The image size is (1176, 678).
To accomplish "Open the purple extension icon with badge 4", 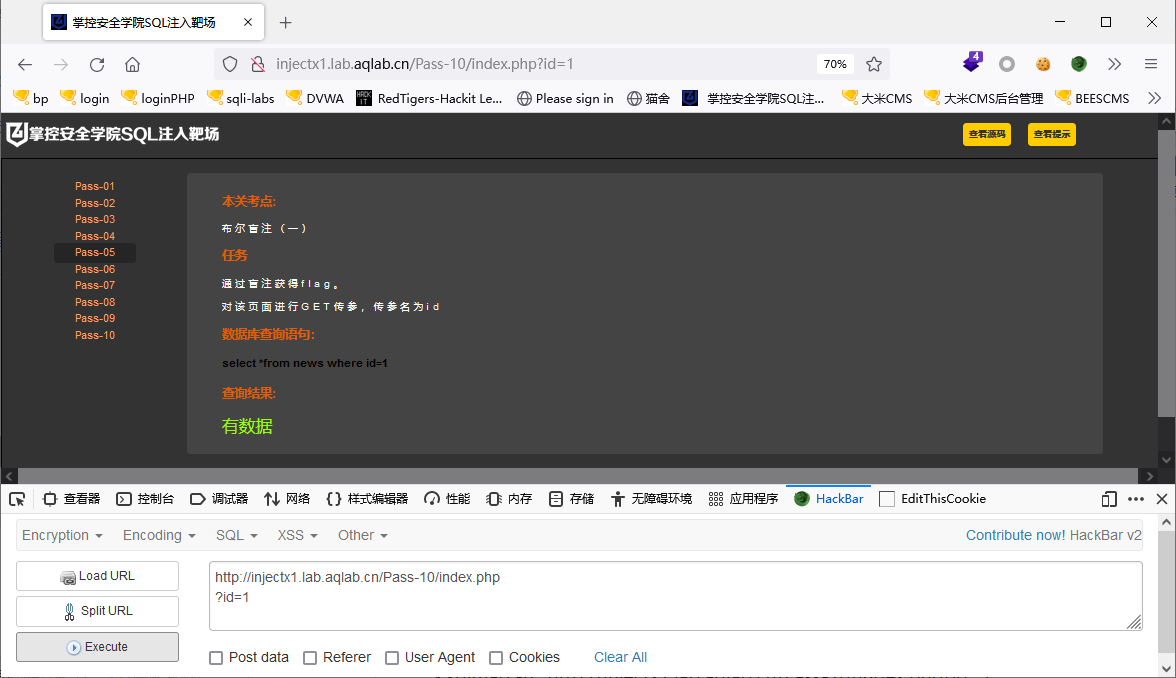I will pos(972,62).
